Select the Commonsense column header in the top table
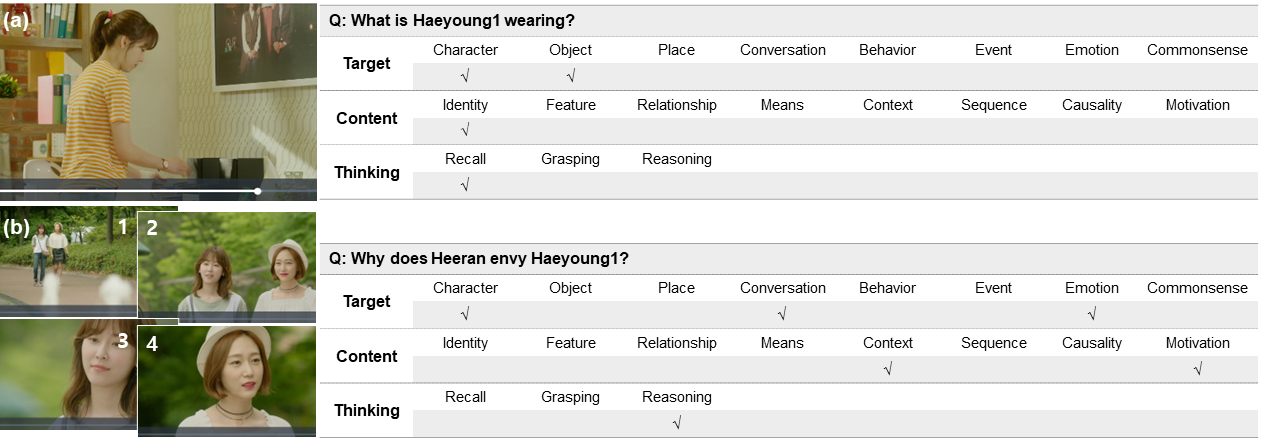Viewport: 1263px width, 441px height. (x=1197, y=50)
